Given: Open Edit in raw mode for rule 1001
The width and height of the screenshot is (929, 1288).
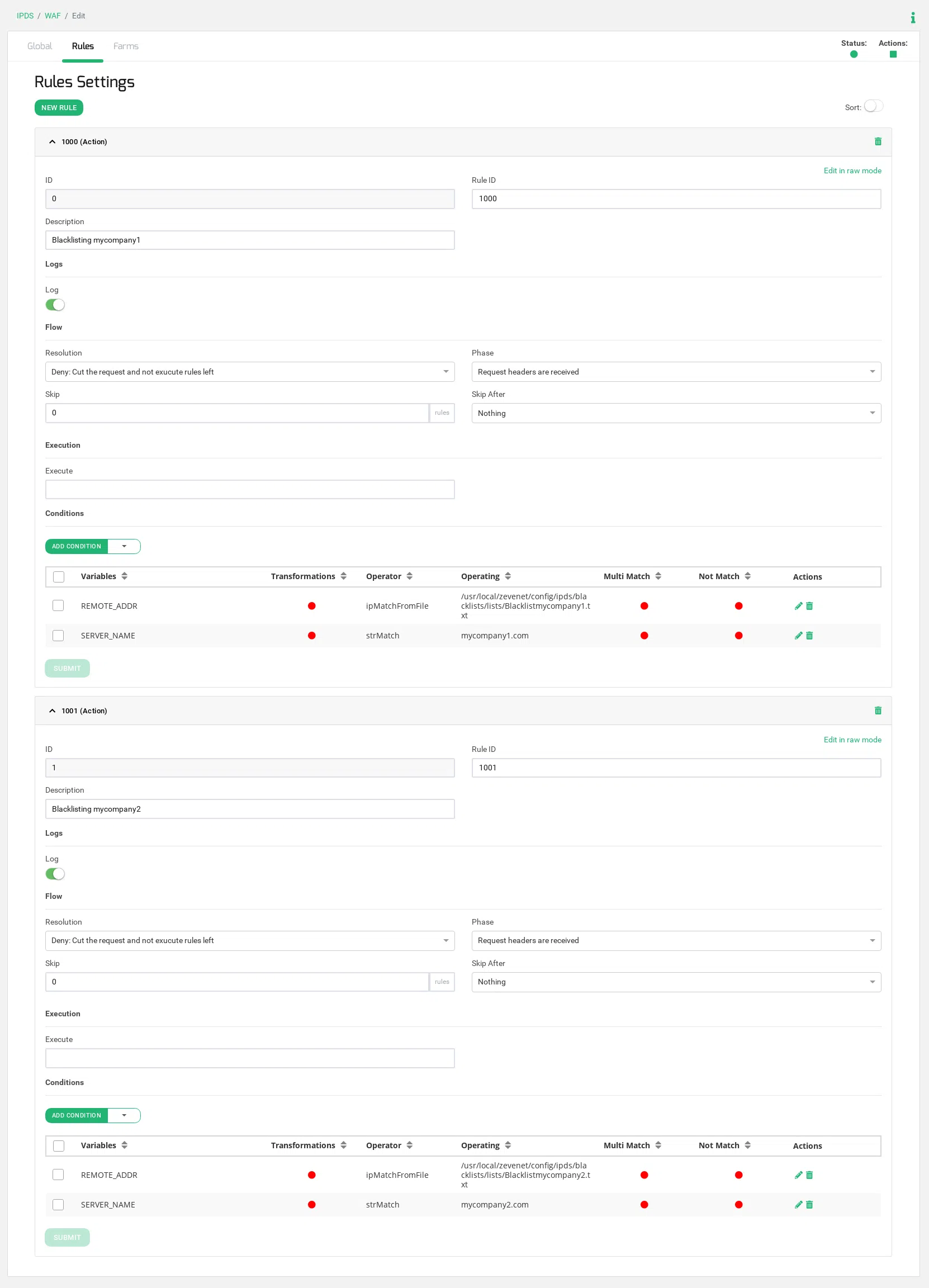Looking at the screenshot, I should (x=852, y=740).
